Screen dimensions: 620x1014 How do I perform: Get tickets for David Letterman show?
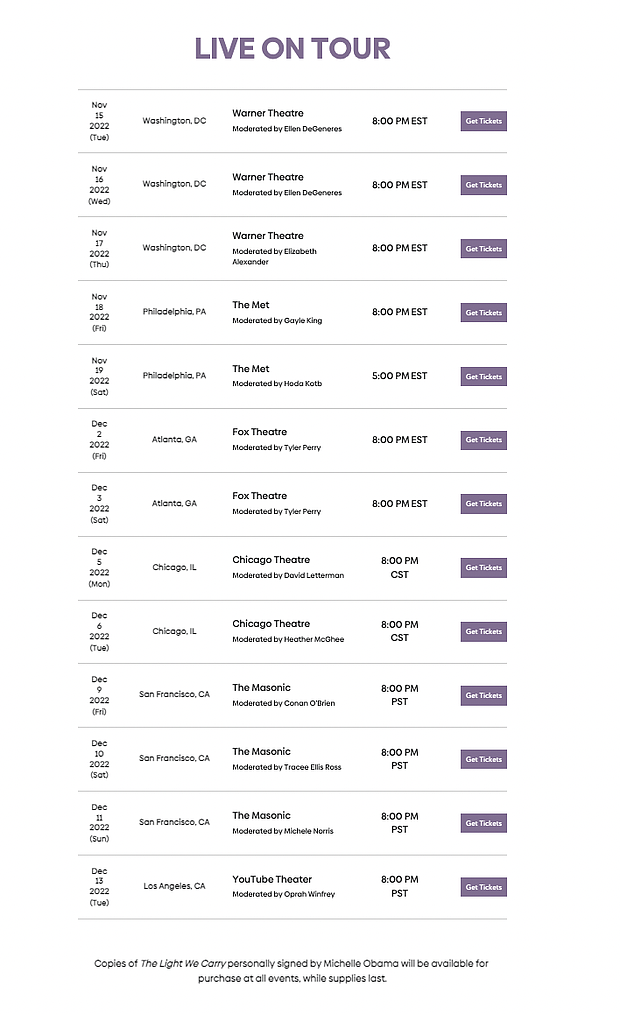click(483, 568)
